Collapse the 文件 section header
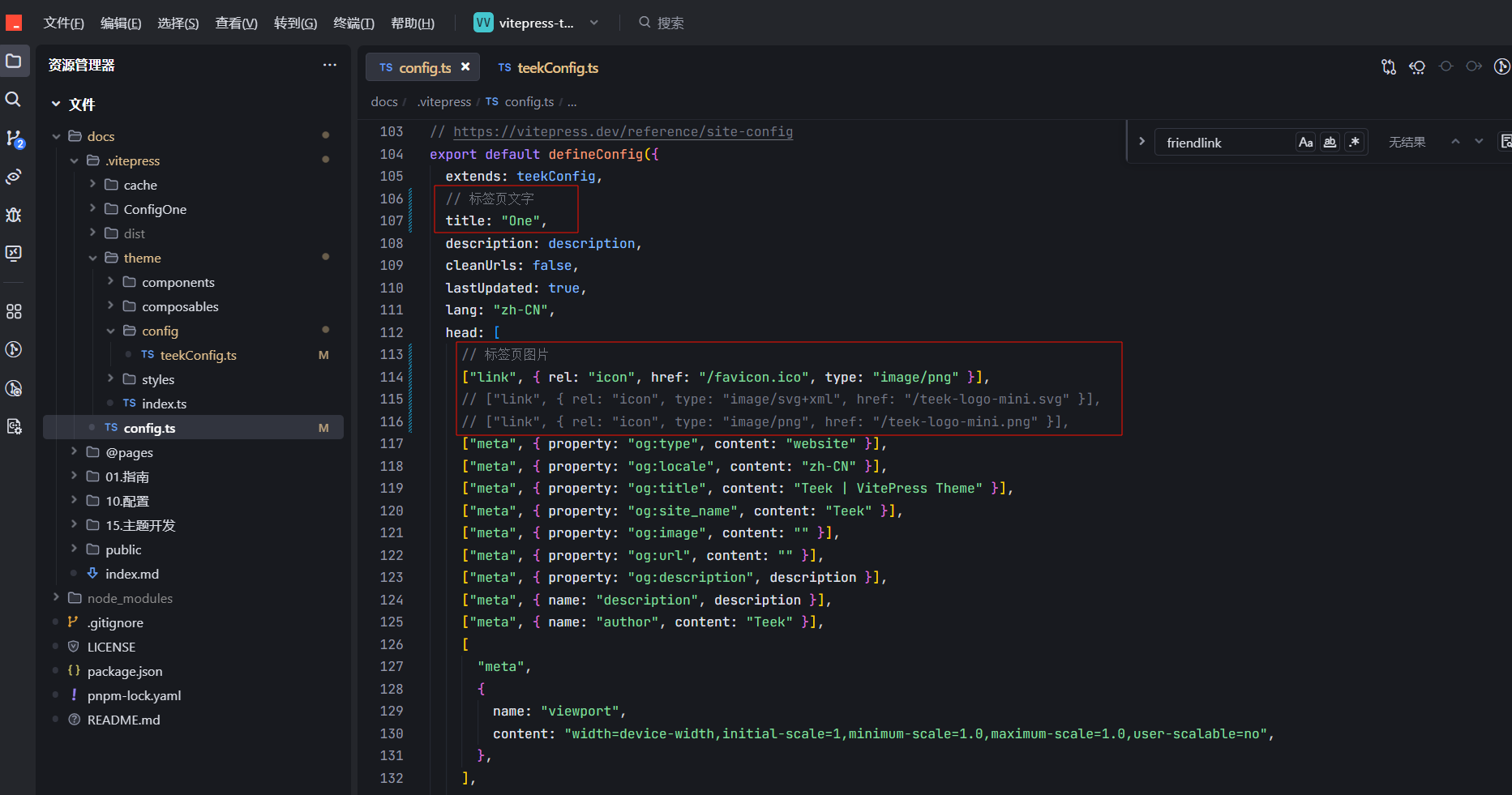 (x=56, y=104)
